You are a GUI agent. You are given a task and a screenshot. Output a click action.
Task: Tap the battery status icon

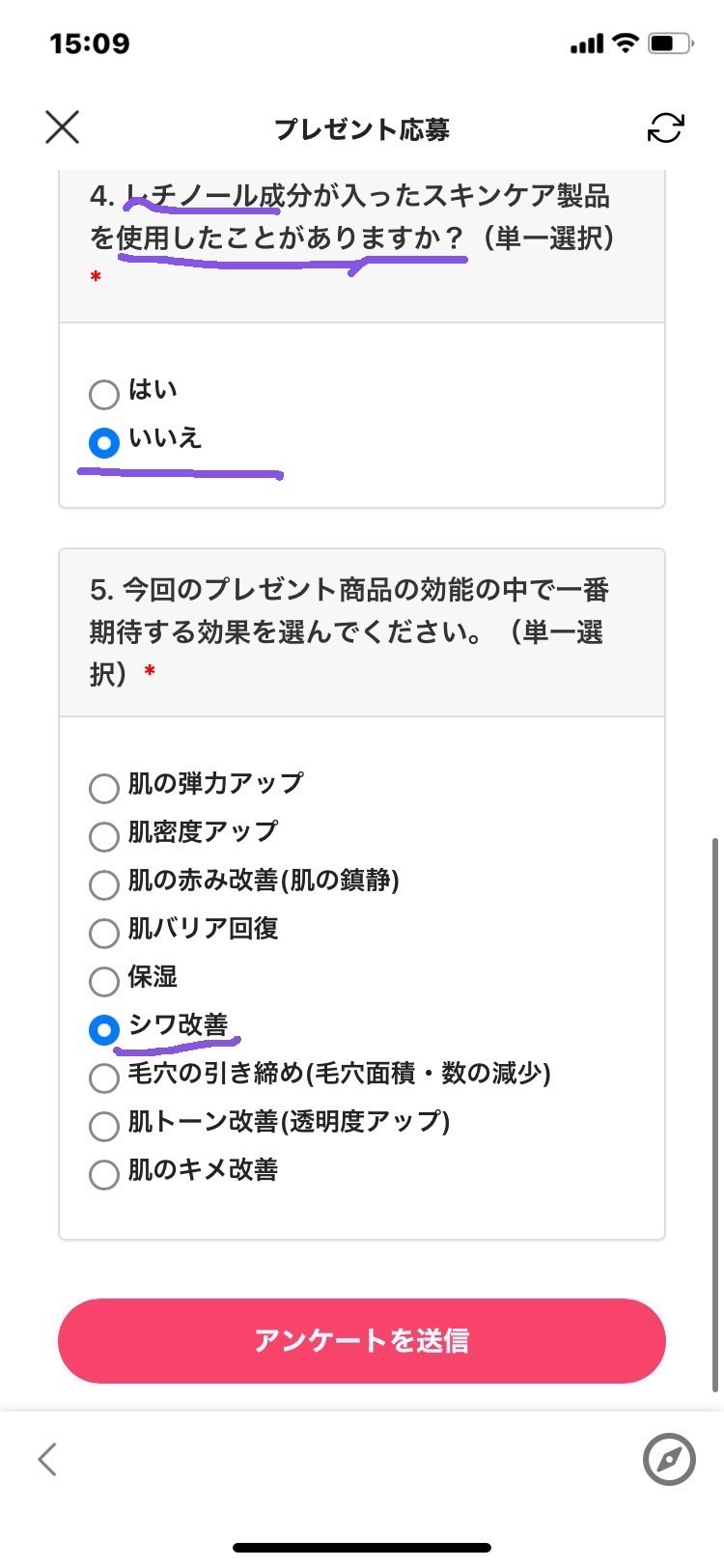point(671,43)
